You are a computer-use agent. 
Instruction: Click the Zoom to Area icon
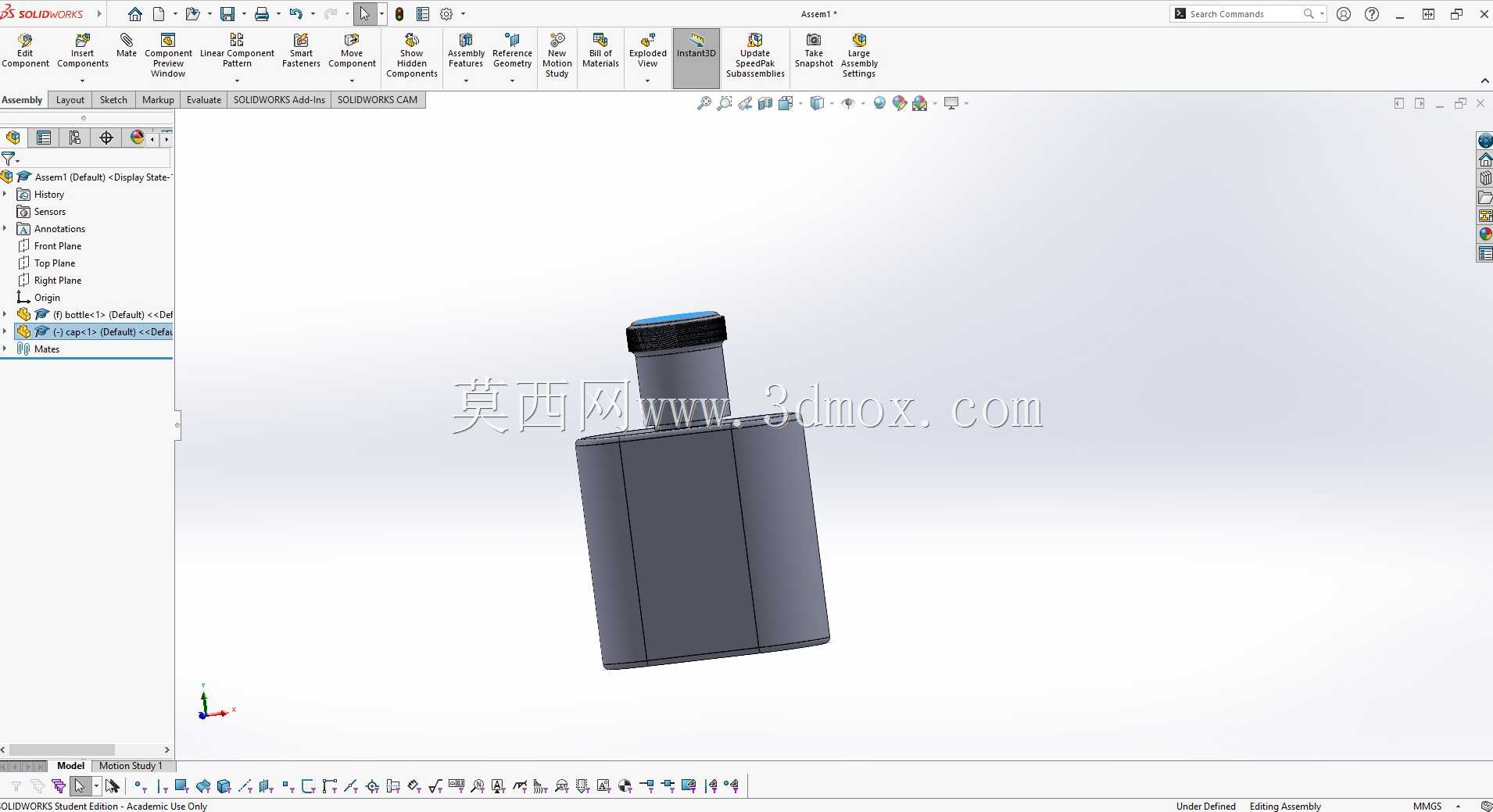(725, 103)
